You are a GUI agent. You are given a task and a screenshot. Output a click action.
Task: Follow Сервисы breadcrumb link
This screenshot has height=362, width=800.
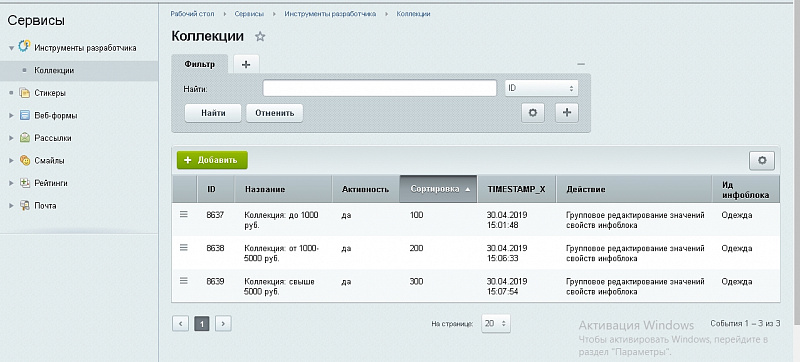tap(249, 14)
